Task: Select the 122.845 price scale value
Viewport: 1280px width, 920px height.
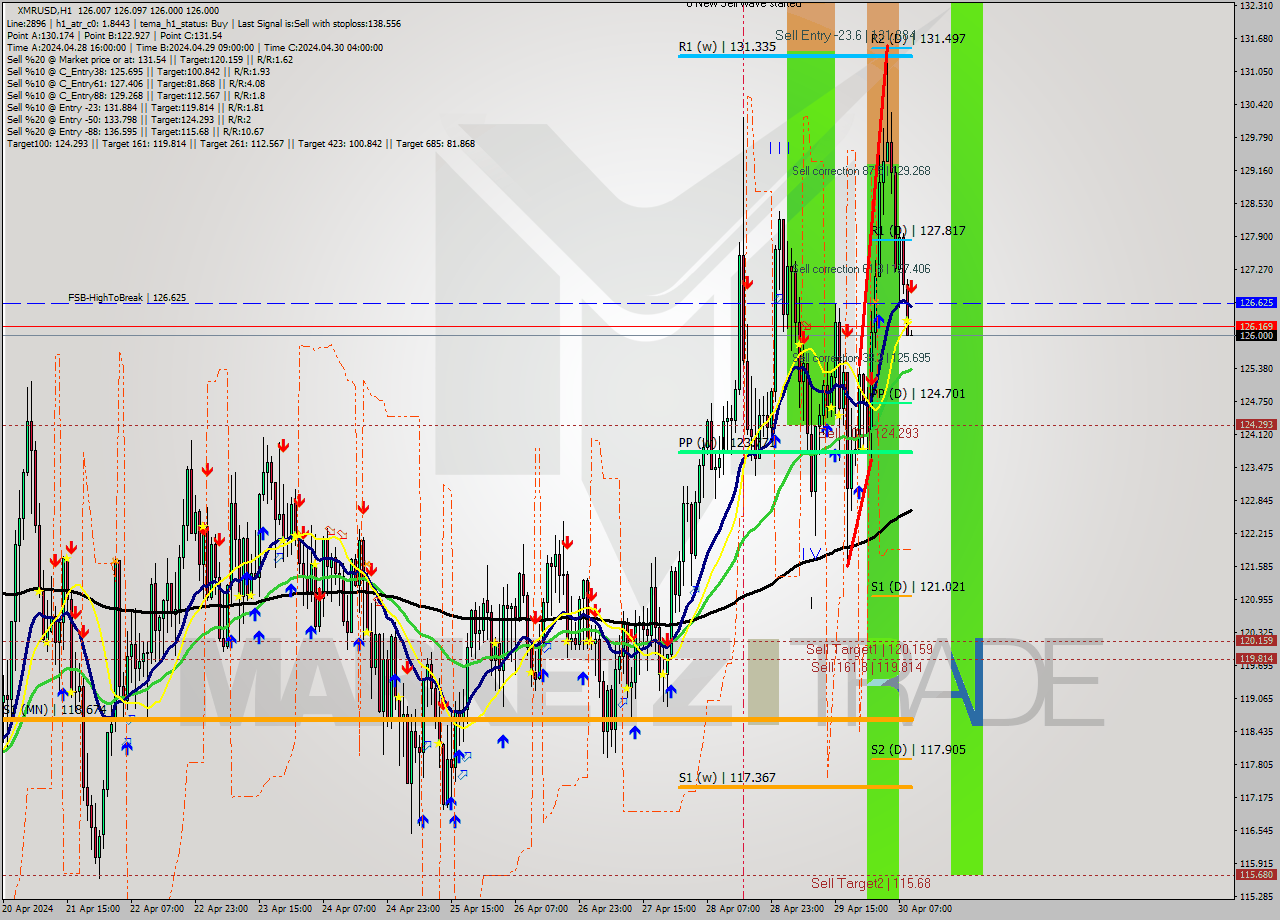Action: (x=1256, y=501)
